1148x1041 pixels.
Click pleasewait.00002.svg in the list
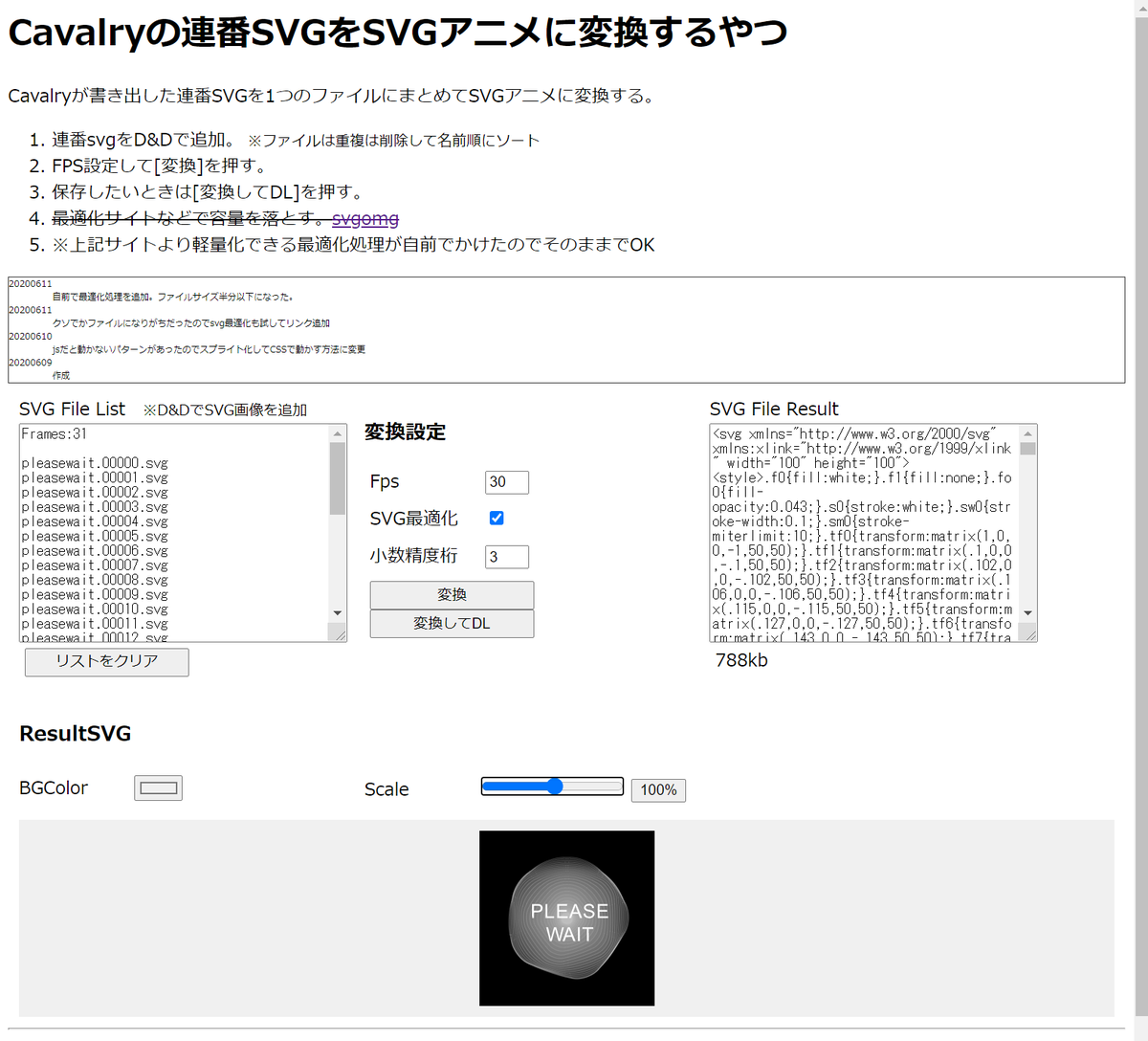point(95,493)
